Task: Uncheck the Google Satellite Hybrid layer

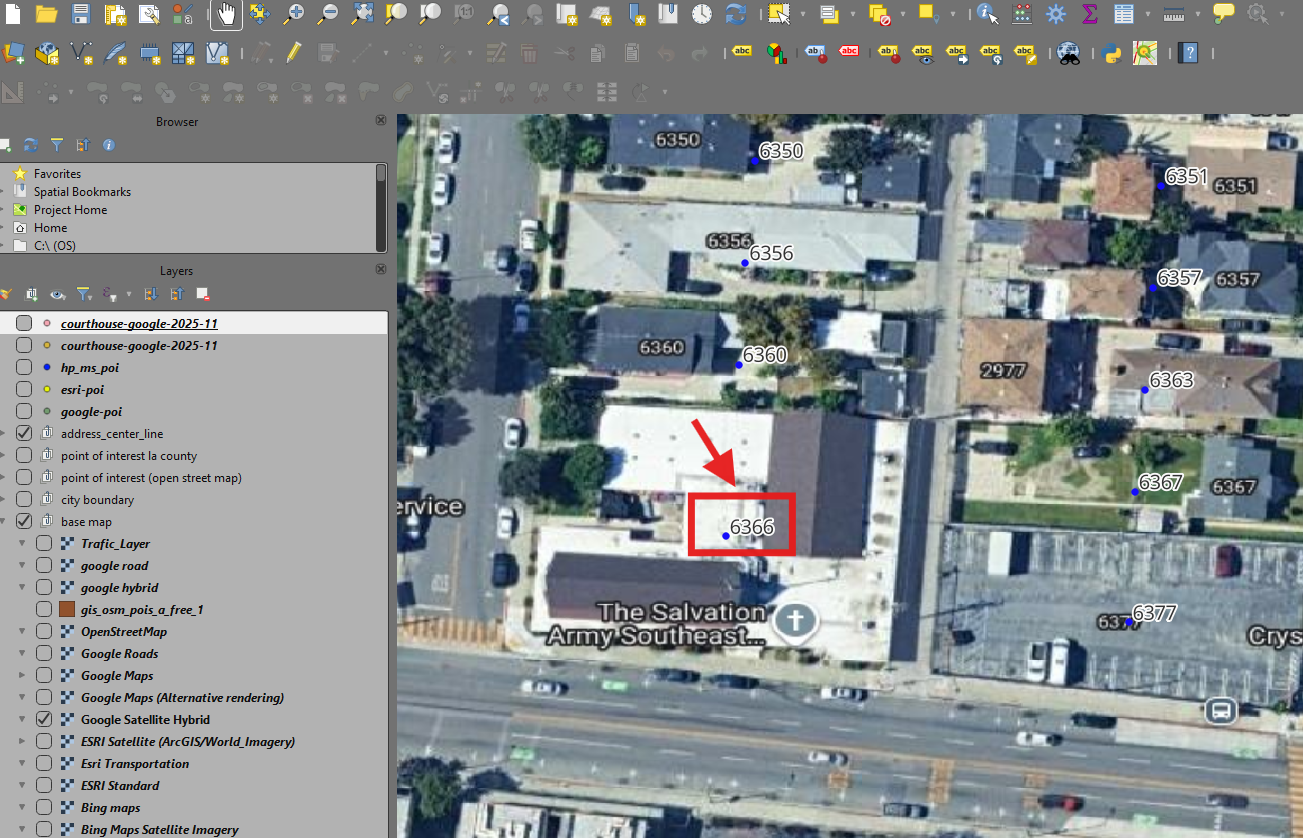Action: pos(44,720)
